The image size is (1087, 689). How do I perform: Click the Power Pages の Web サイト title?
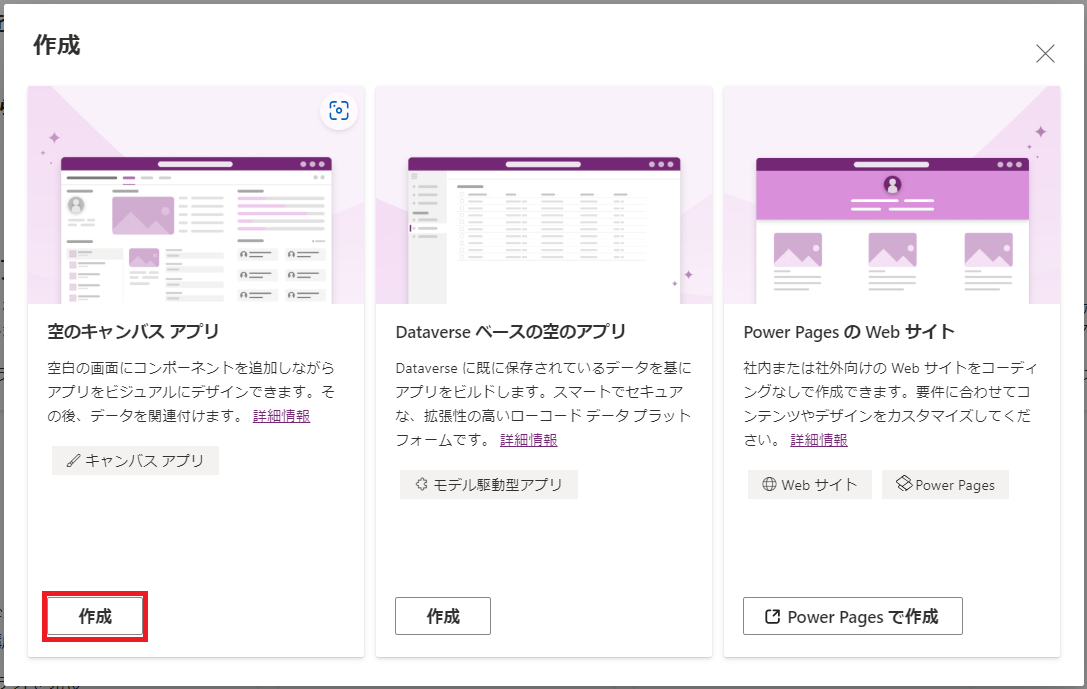point(849,332)
